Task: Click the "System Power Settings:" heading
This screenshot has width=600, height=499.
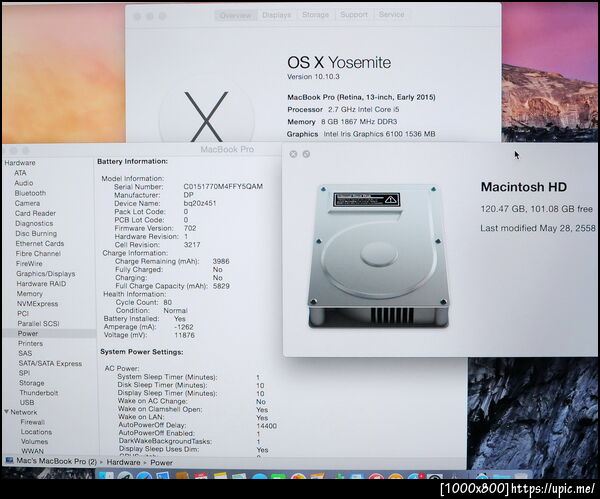Action: [x=142, y=352]
